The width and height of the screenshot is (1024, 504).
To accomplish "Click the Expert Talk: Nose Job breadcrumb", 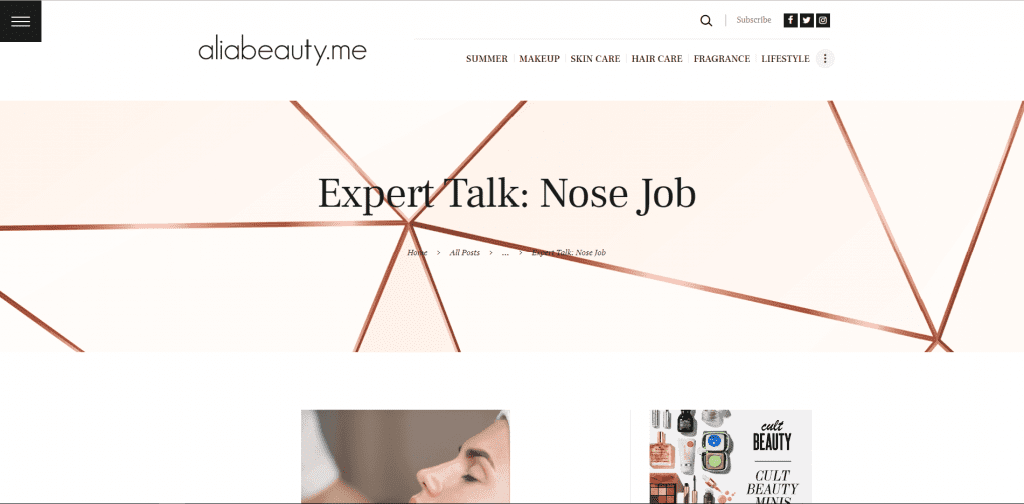I will pos(569,253).
